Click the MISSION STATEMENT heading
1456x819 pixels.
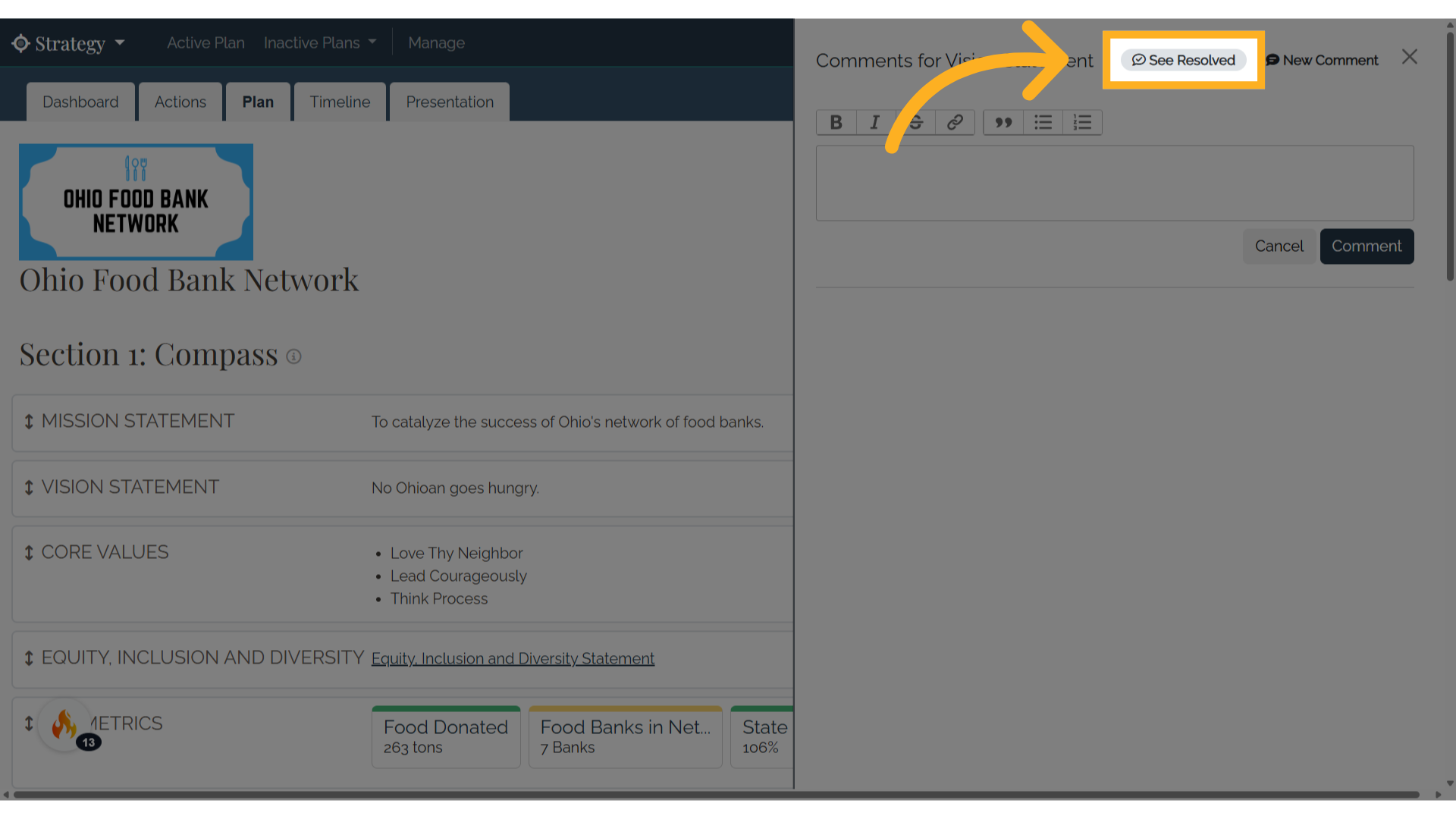click(138, 421)
